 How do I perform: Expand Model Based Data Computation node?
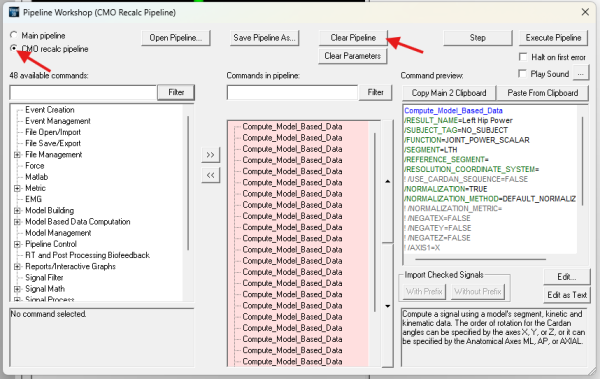coord(17,222)
